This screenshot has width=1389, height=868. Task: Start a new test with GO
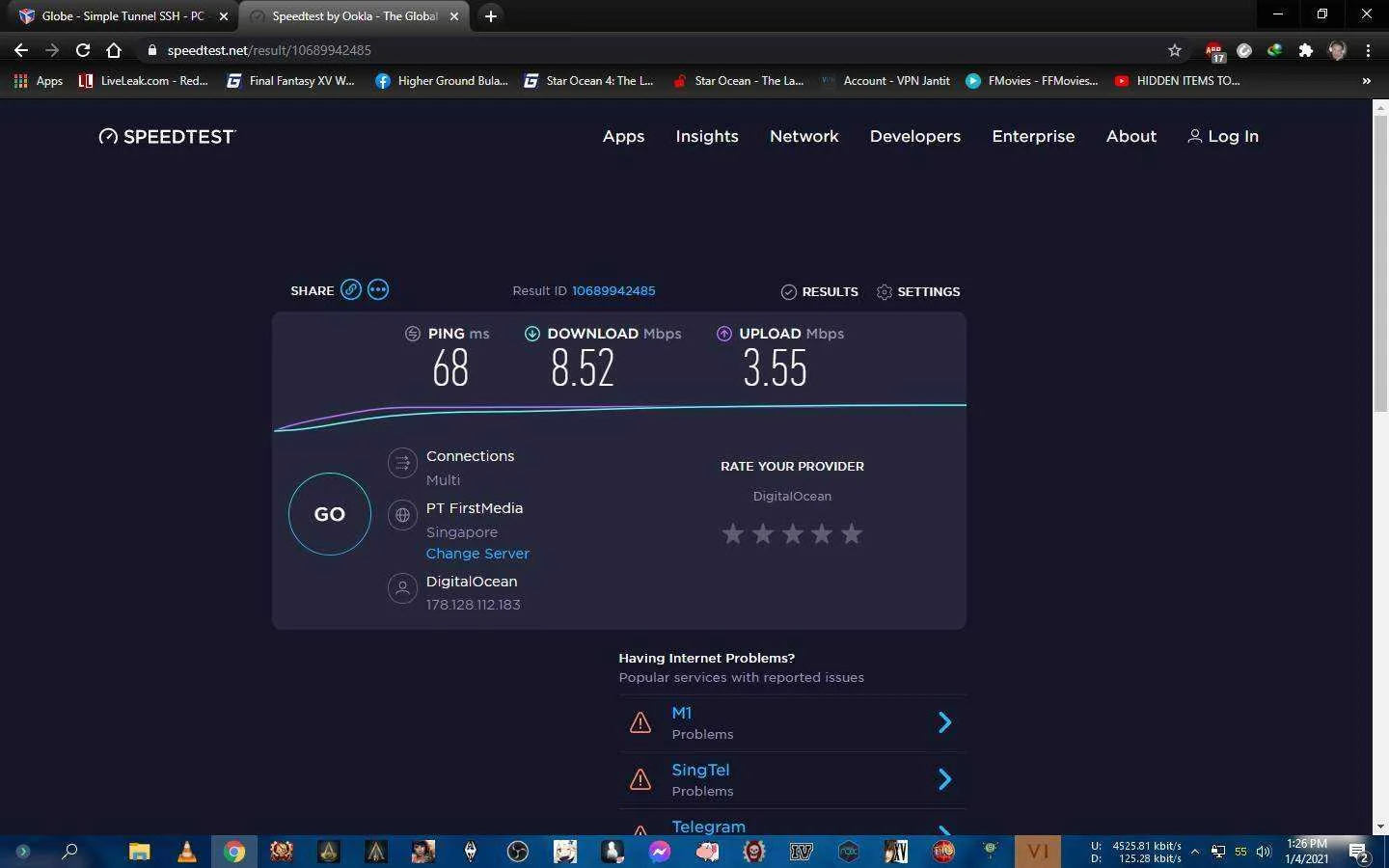coord(330,514)
